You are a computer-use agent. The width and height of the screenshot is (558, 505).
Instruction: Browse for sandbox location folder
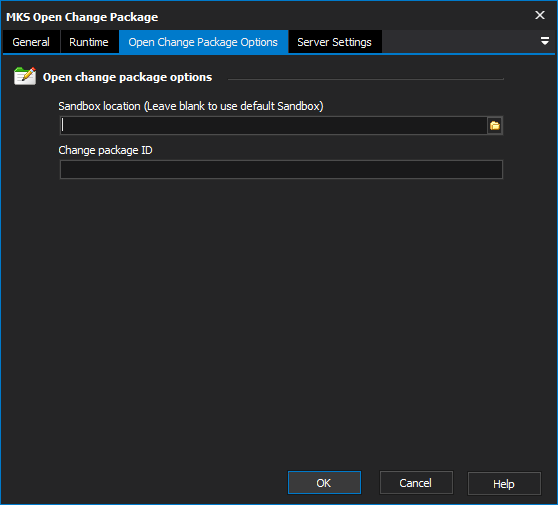[495, 126]
